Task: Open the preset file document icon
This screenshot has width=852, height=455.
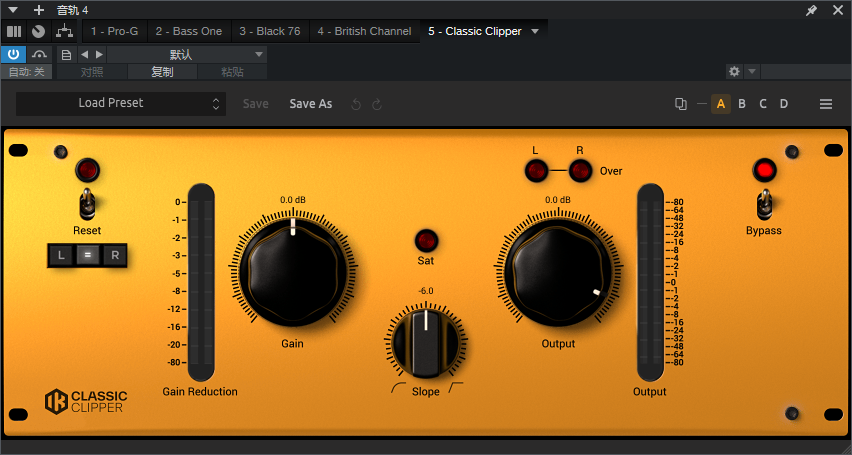Action: click(x=66, y=55)
